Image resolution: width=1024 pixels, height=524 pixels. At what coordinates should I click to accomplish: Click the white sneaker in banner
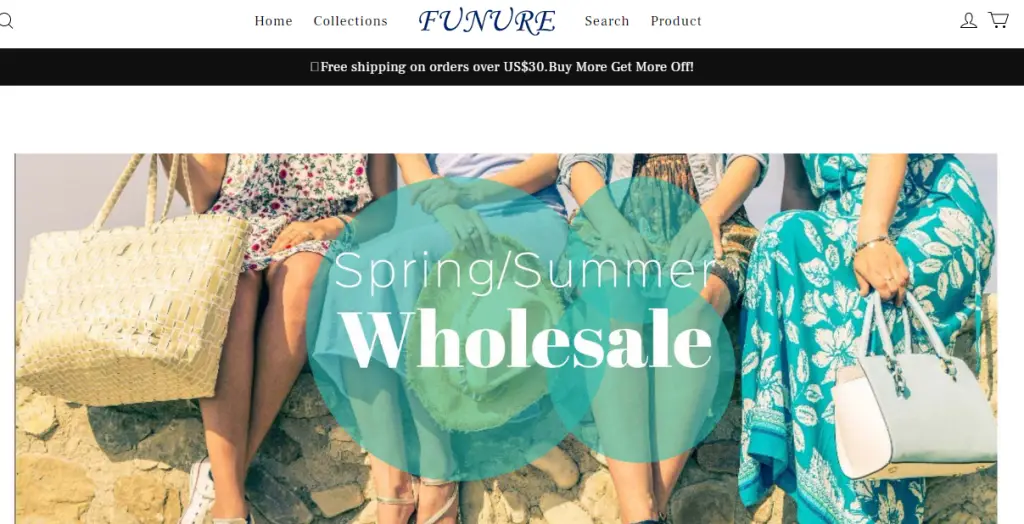pyautogui.click(x=198, y=491)
